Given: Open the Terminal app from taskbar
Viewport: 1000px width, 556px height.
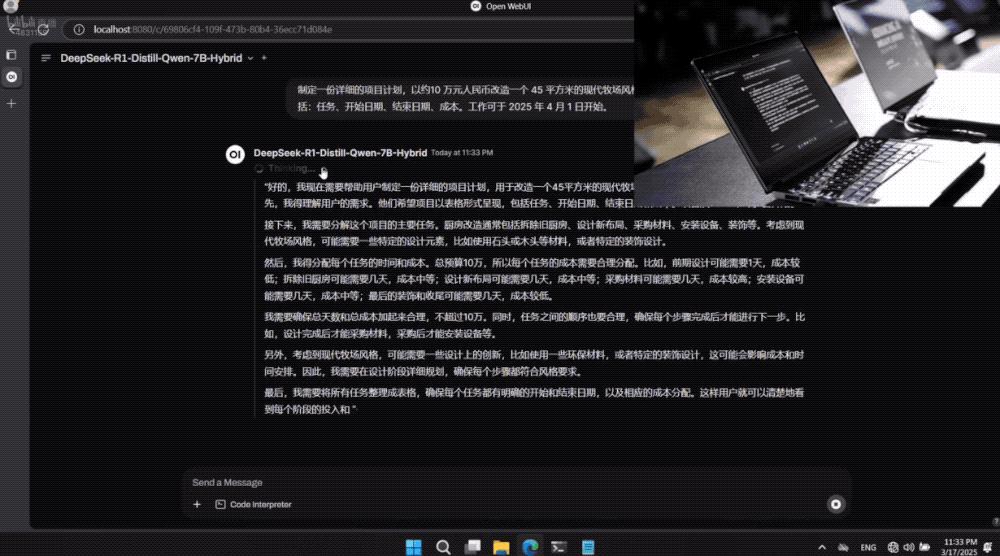Looking at the screenshot, I should coord(560,547).
